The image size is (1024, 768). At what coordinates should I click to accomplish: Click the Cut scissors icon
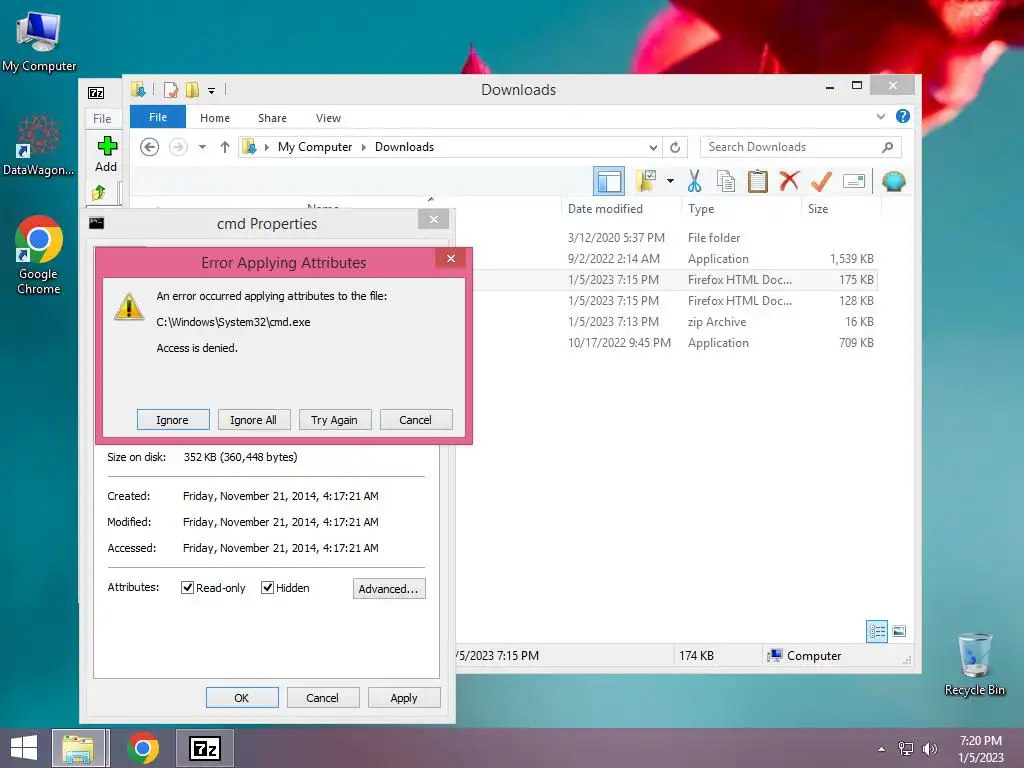coord(694,181)
